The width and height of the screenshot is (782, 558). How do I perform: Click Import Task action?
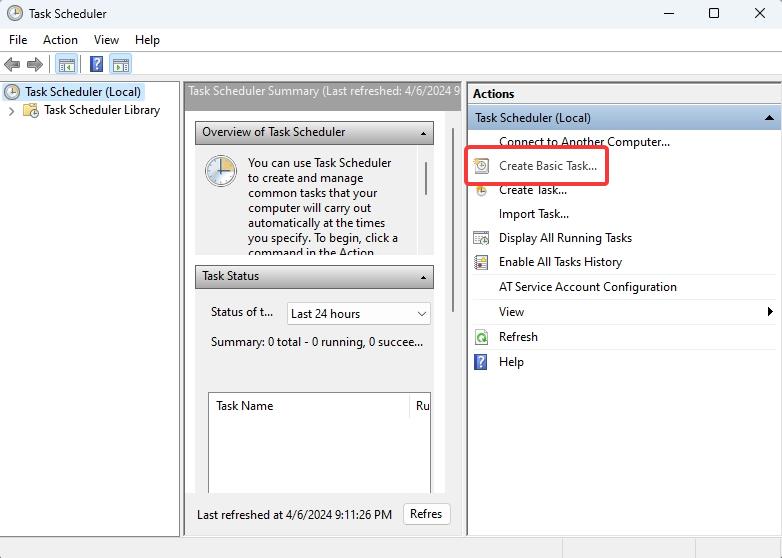[534, 214]
